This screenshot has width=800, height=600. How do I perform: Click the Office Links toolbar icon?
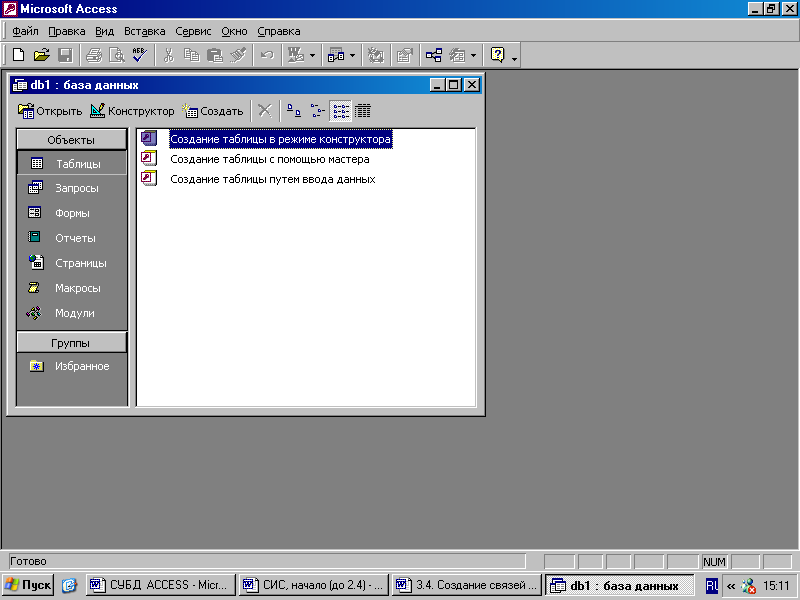tap(296, 55)
